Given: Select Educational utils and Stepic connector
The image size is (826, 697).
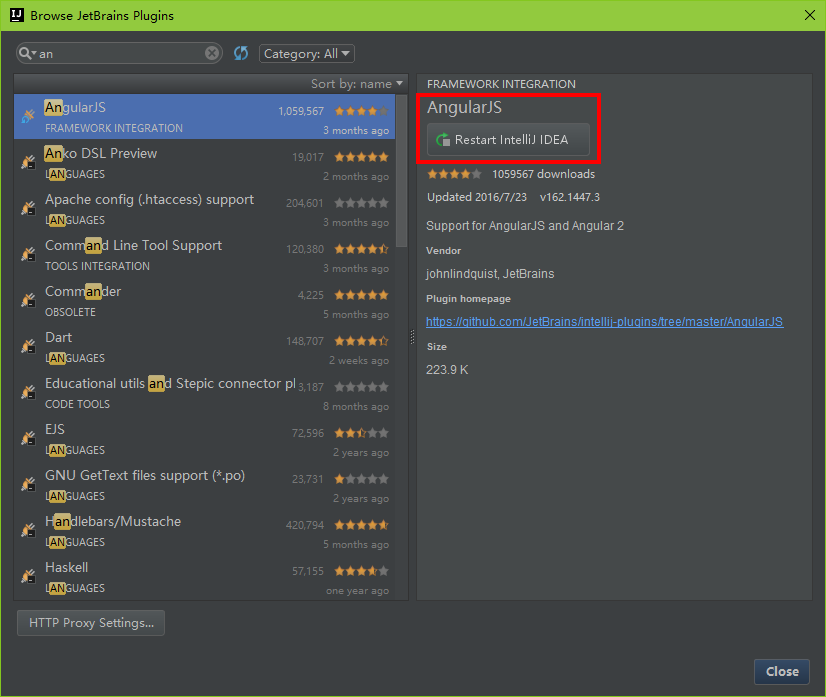Looking at the screenshot, I should (204, 392).
